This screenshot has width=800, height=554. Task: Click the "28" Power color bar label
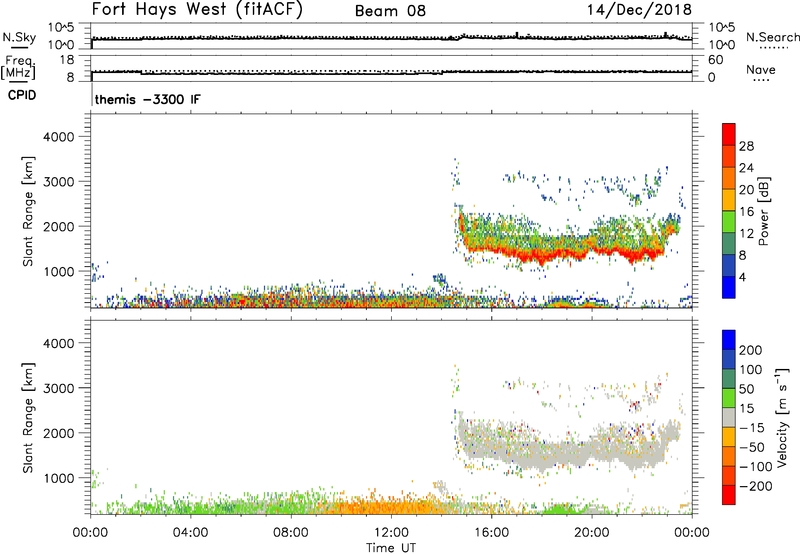pos(746,146)
